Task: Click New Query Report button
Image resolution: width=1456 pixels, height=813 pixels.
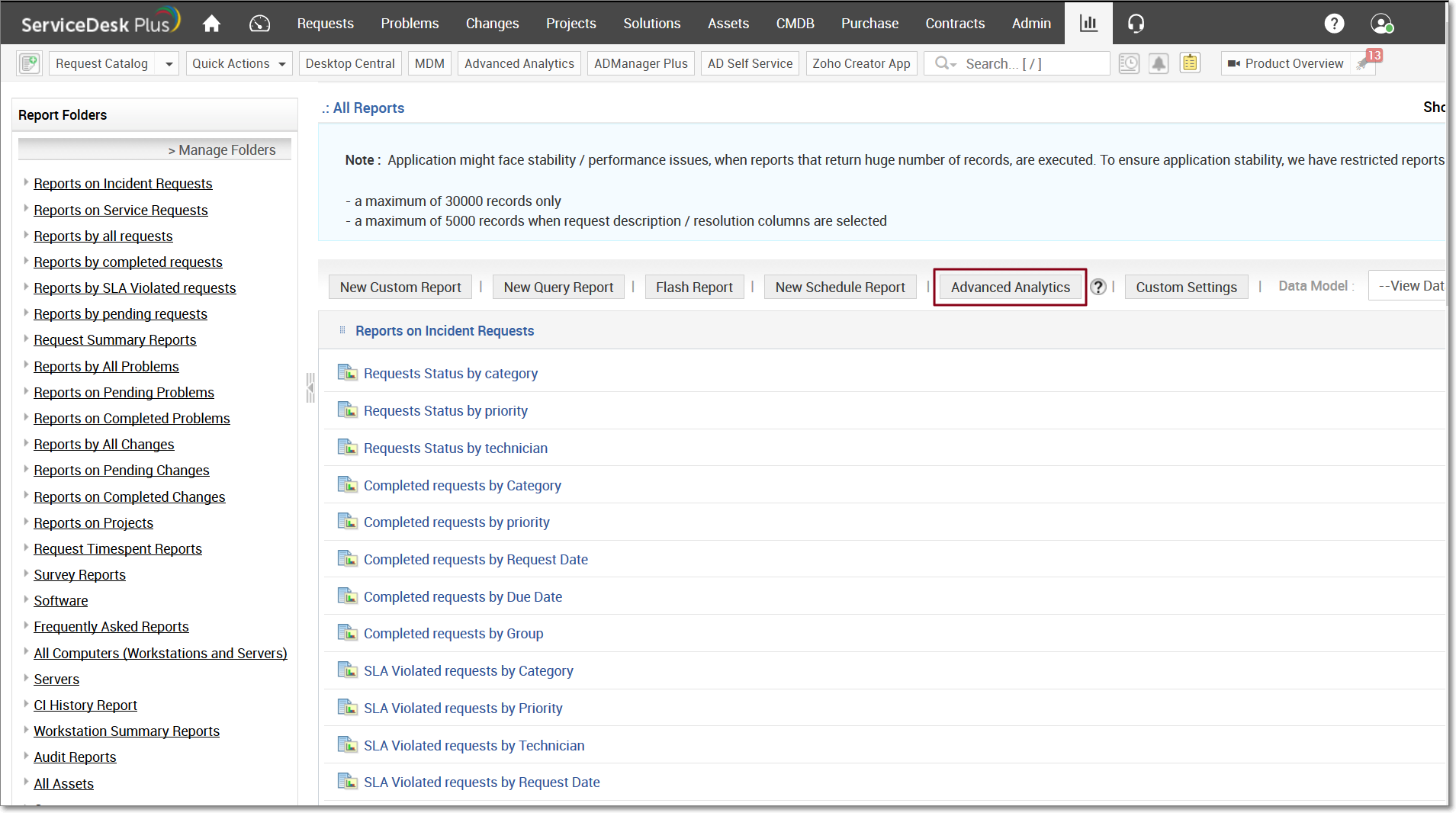Action: click(558, 287)
